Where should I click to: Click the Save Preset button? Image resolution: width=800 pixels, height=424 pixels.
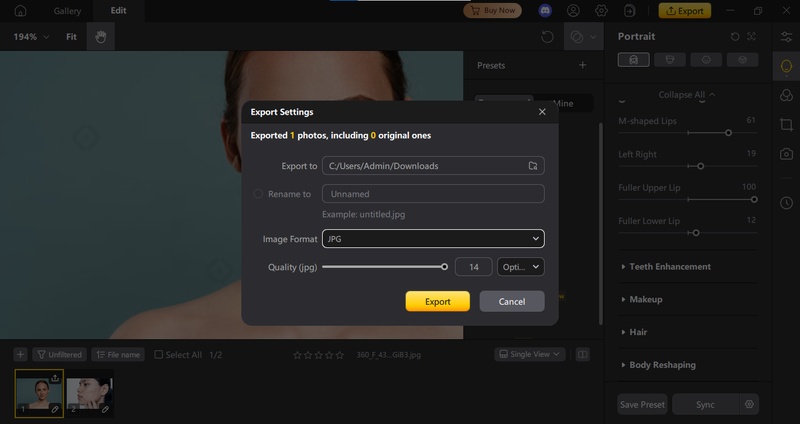(642, 404)
